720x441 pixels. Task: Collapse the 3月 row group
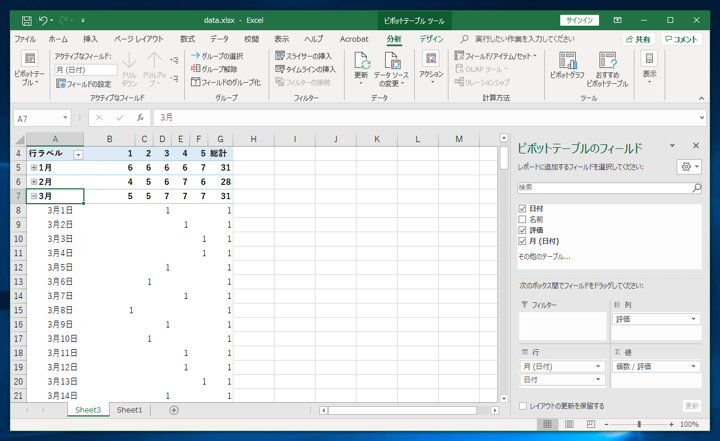[x=34, y=196]
